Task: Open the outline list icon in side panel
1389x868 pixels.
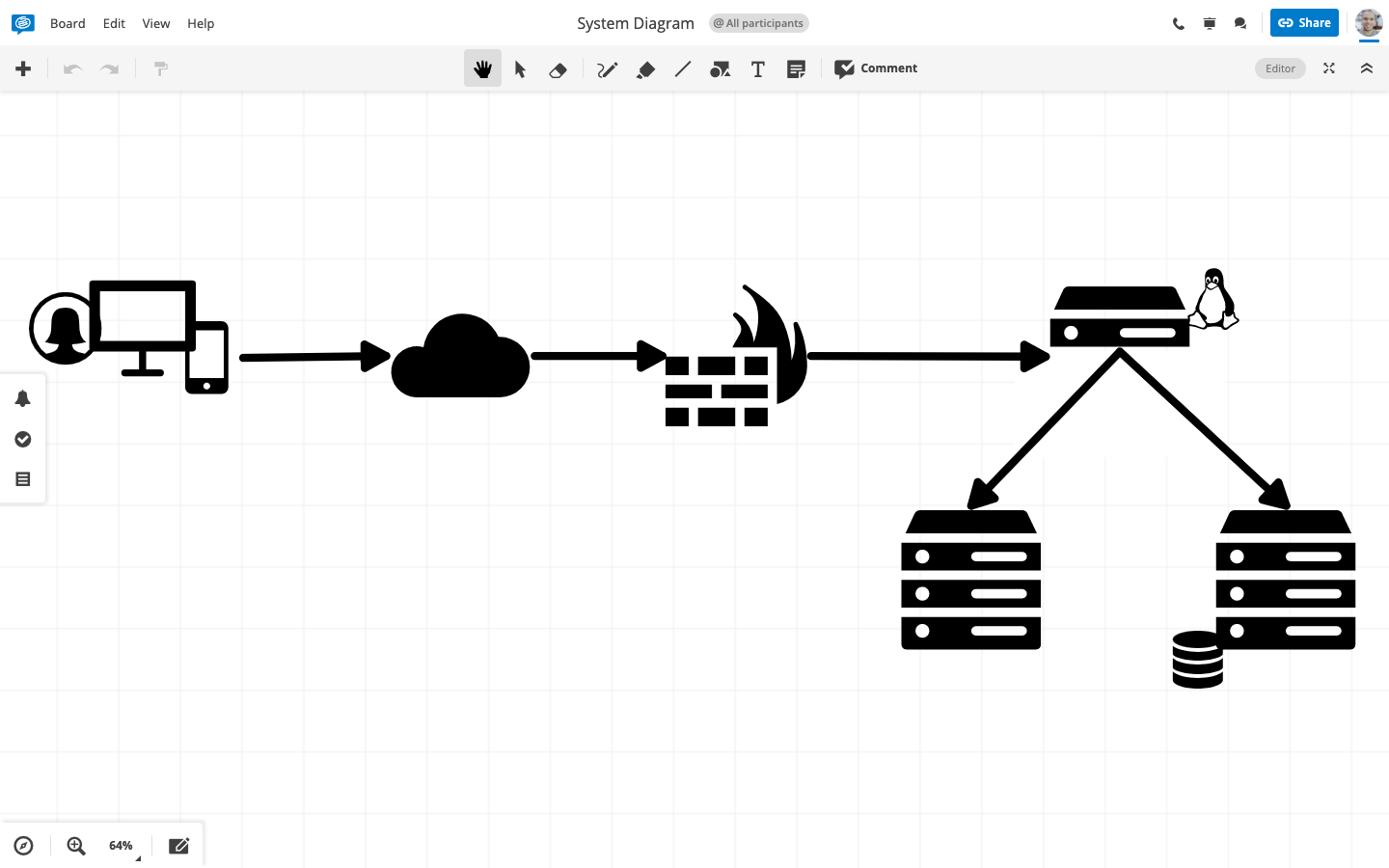Action: (x=23, y=479)
